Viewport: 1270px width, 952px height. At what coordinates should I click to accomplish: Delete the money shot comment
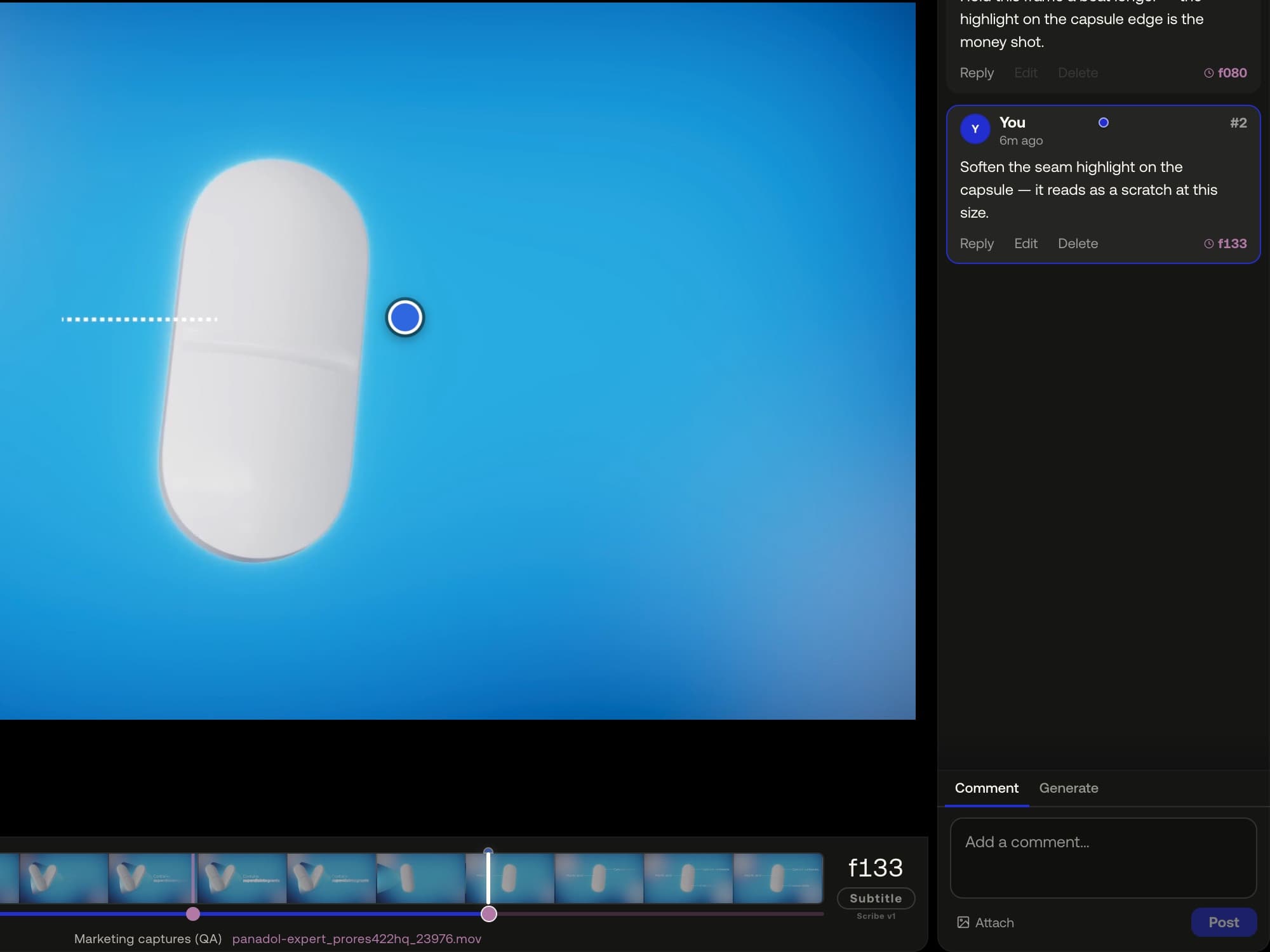1078,73
